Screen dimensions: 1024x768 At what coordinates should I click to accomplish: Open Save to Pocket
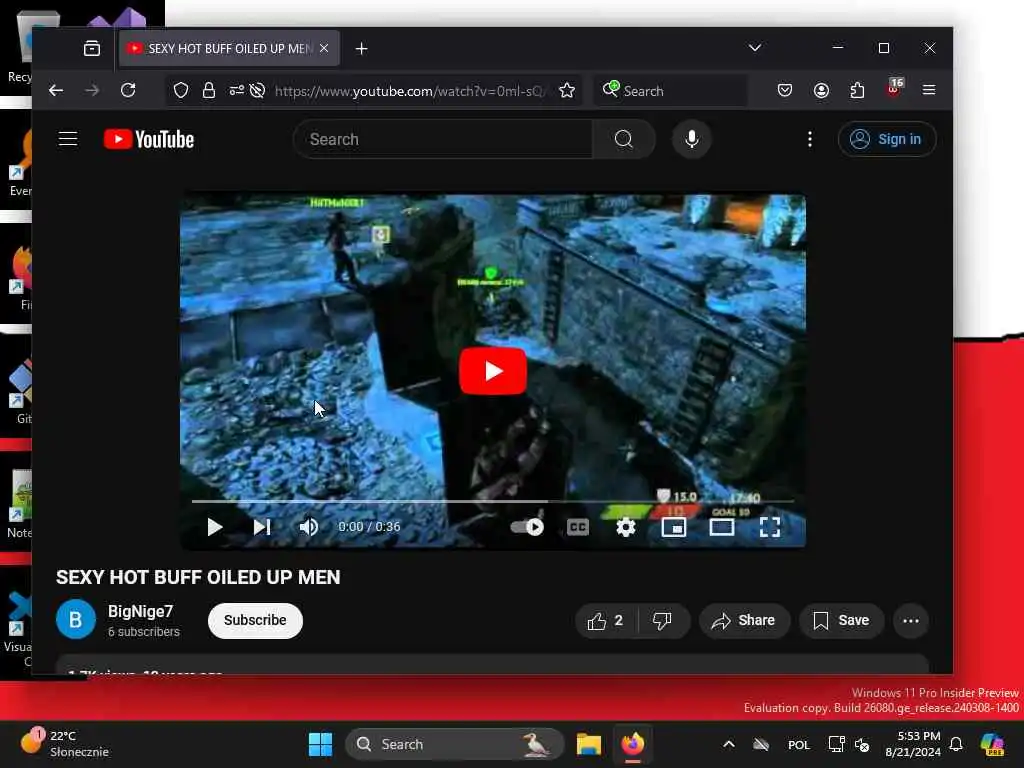[785, 90]
